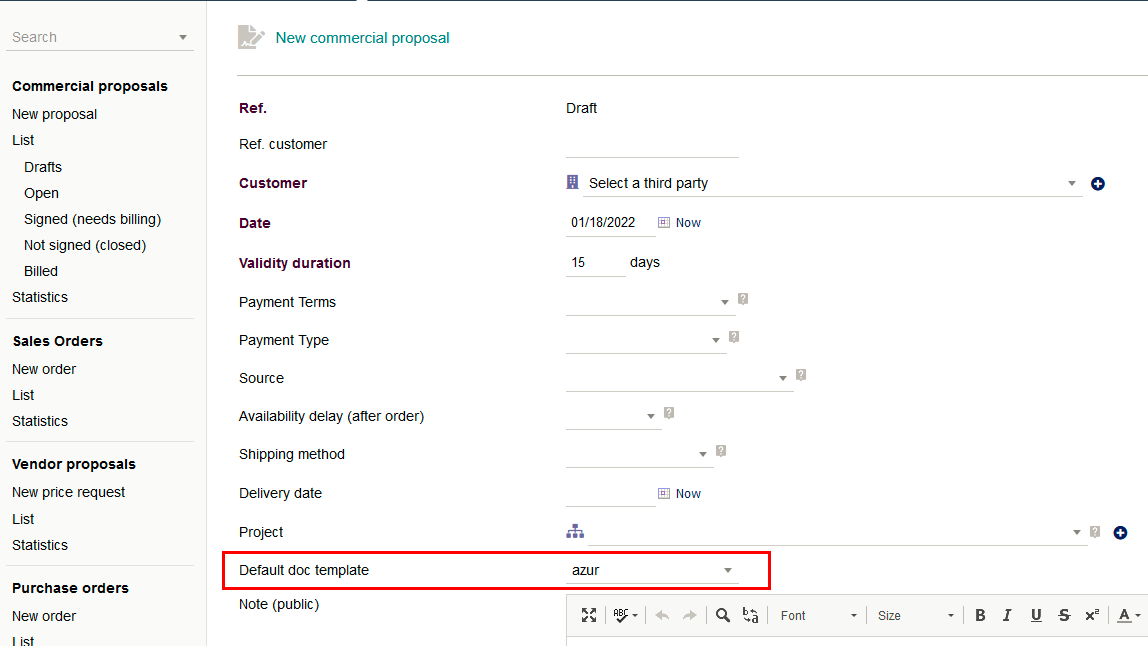The width and height of the screenshot is (1148, 646).
Task: Toggle strikethrough formatting
Action: pyautogui.click(x=1065, y=615)
